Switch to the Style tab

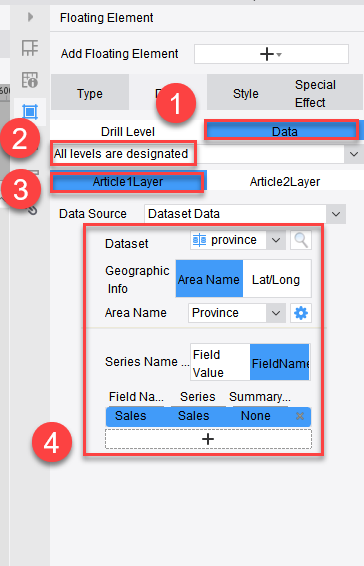[x=246, y=93]
